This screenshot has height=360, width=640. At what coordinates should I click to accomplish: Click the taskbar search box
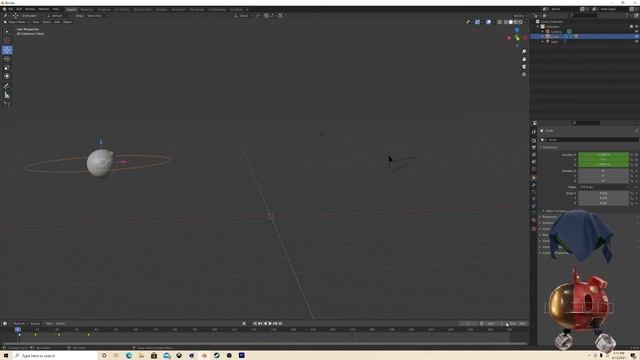55,356
